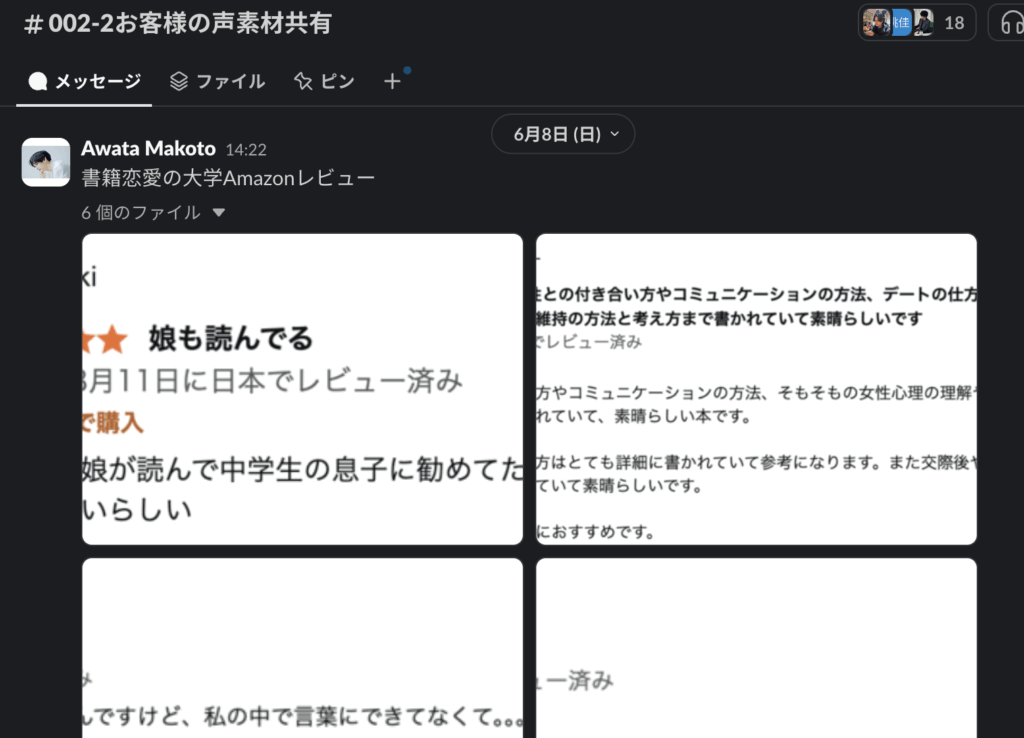Open the review image mentioning コミュニケーションの方法

(756, 389)
